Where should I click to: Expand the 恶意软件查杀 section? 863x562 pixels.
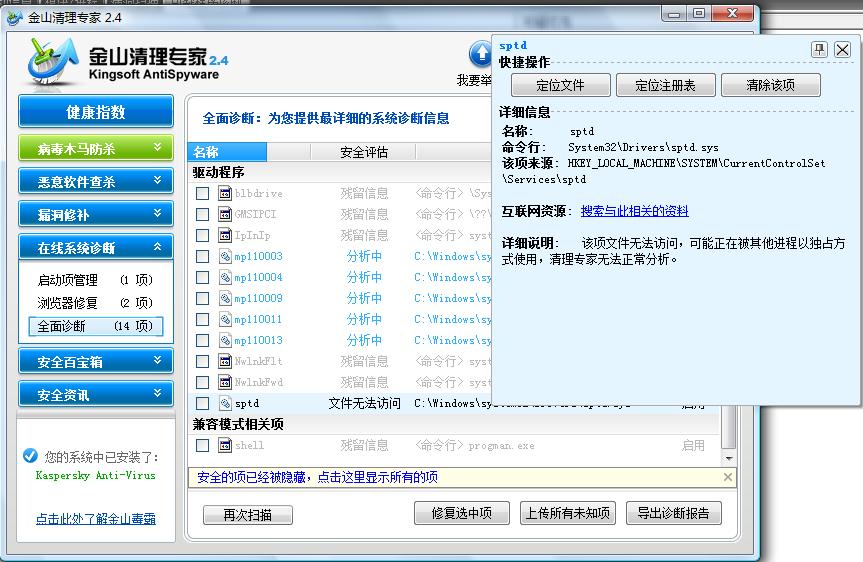(x=96, y=181)
